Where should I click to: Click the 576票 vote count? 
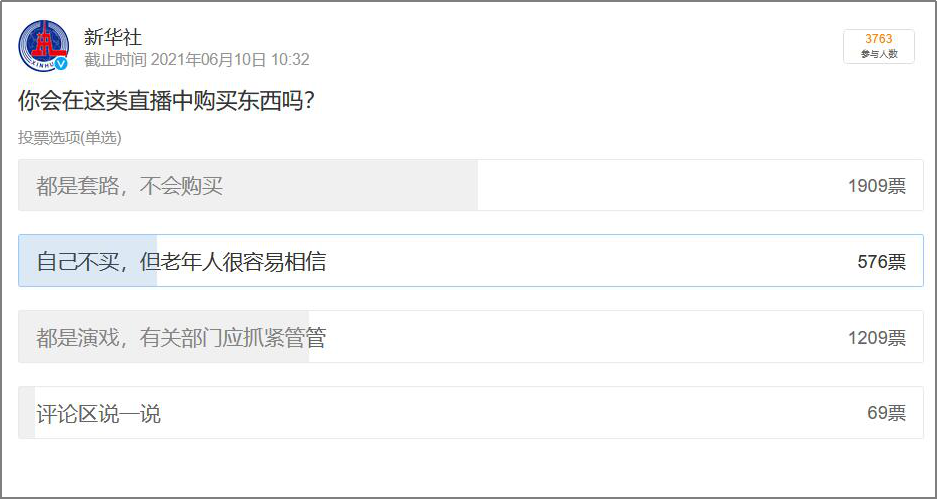point(881,262)
